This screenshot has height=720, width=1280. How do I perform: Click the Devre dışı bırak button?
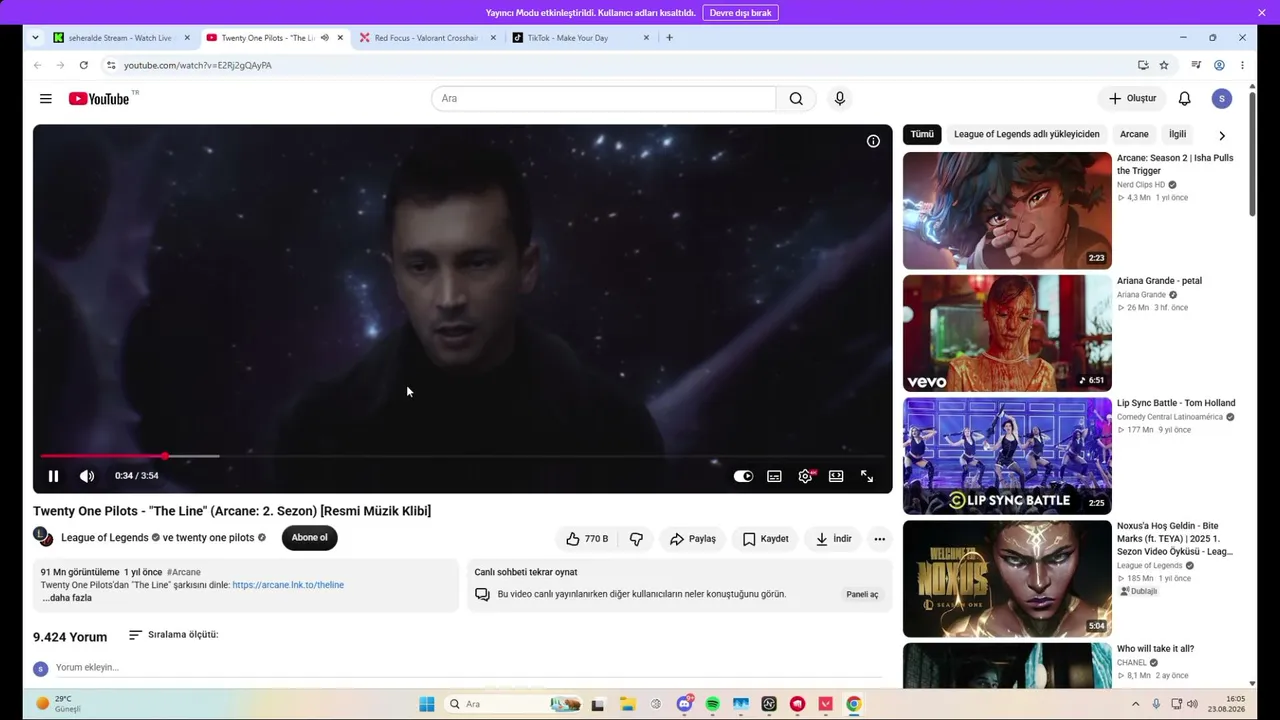[741, 13]
